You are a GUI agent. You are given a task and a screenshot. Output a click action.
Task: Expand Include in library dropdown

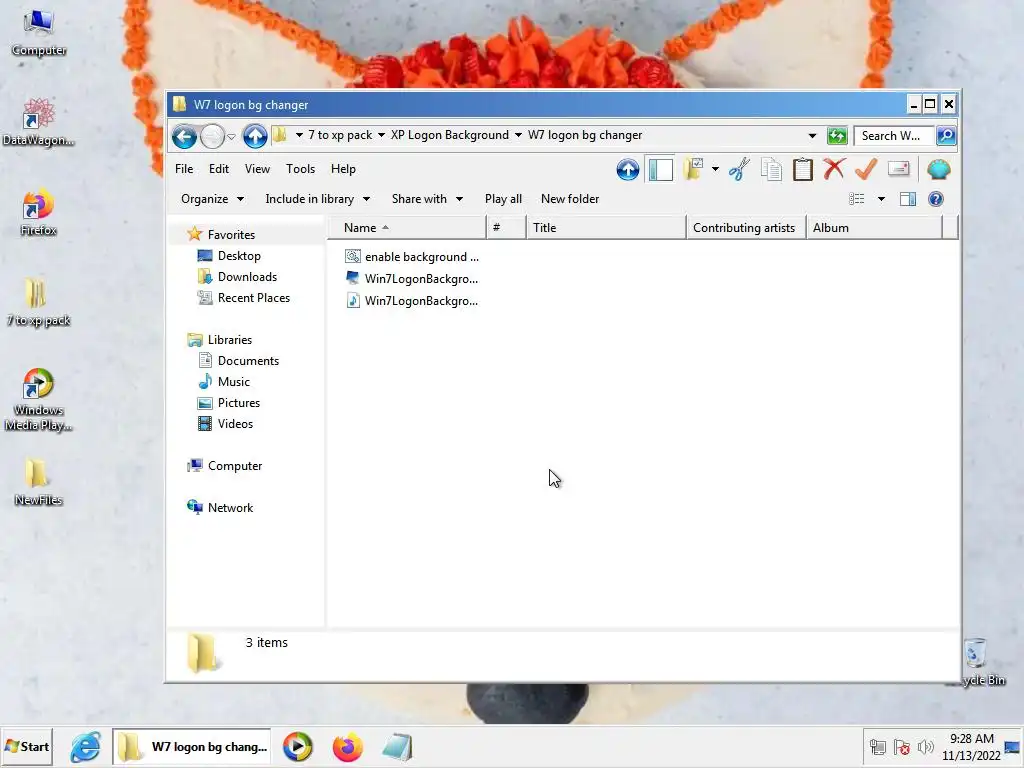click(317, 199)
